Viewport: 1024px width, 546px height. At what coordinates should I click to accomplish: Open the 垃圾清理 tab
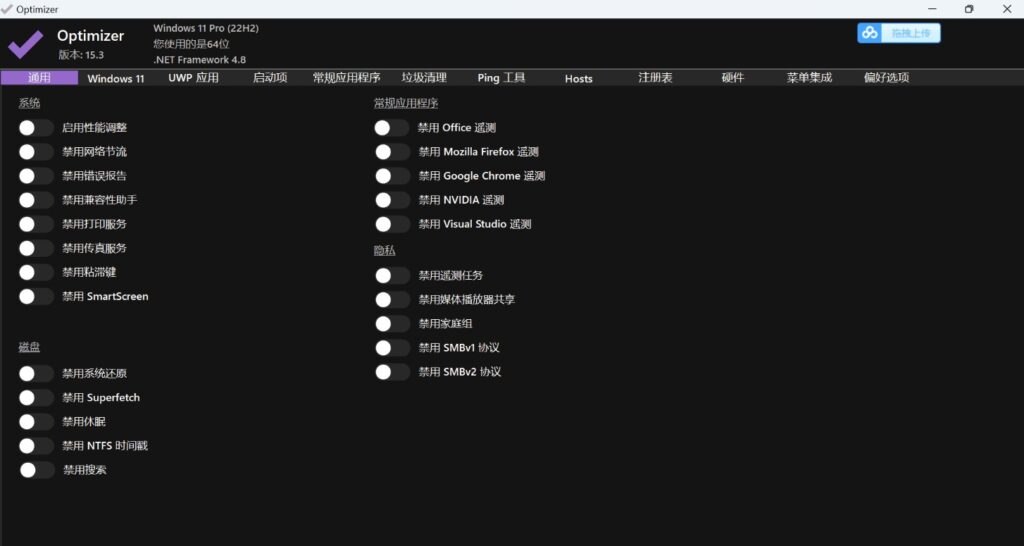[424, 78]
